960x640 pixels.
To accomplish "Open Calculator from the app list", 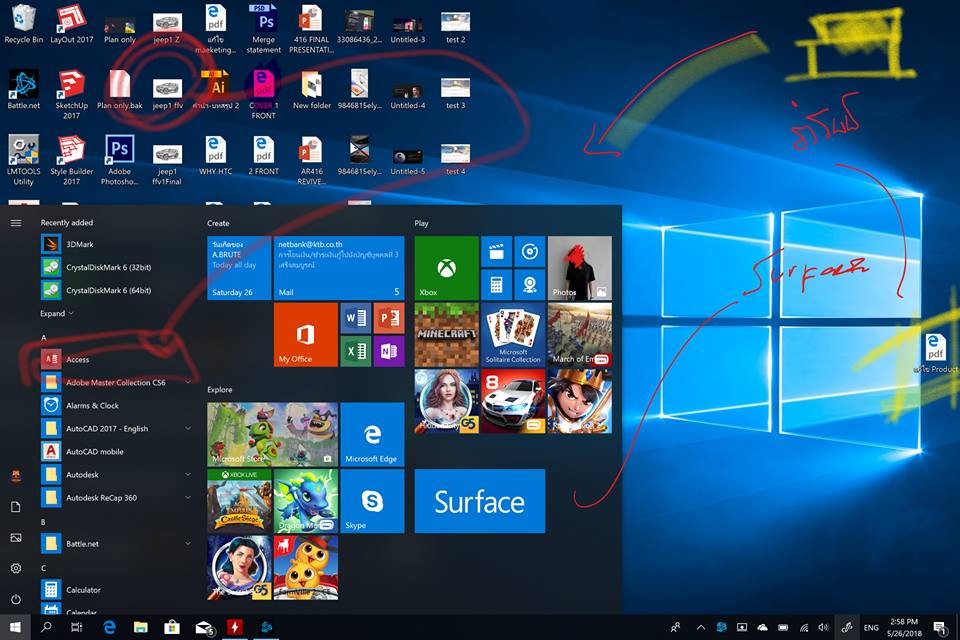I will pyautogui.click(x=116, y=590).
